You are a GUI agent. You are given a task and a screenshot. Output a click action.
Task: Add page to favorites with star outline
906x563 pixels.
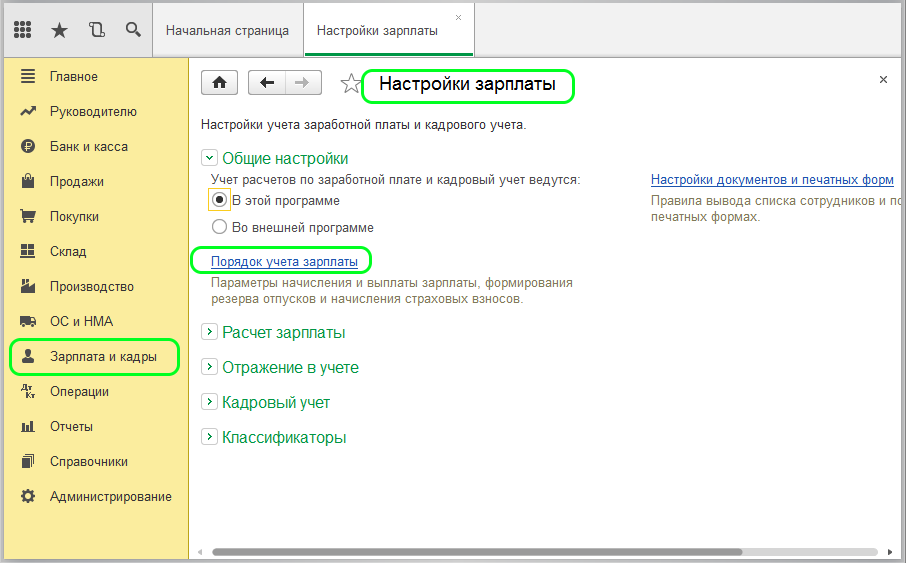[x=350, y=84]
